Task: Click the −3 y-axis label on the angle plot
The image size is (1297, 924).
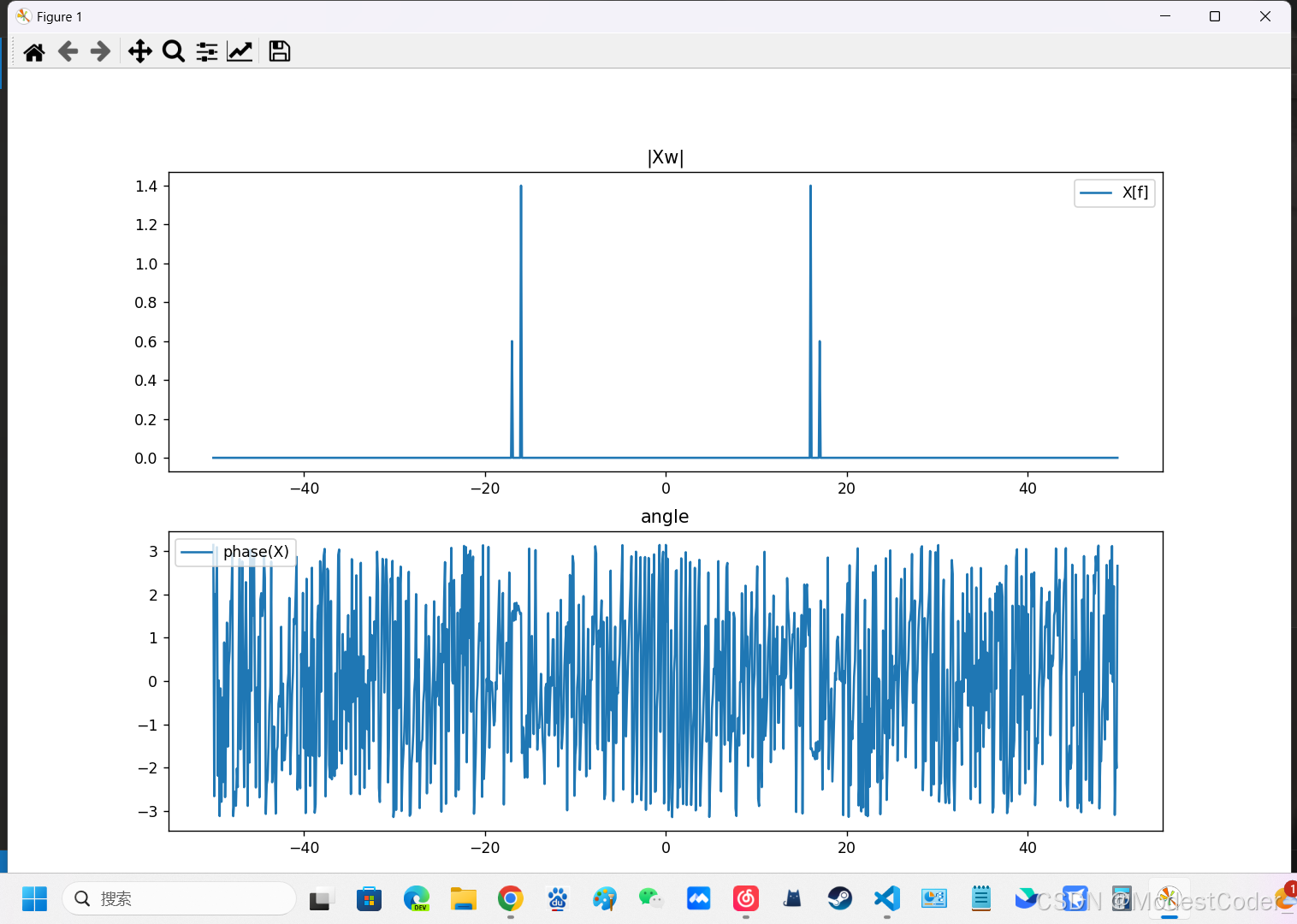Action: tap(148, 812)
